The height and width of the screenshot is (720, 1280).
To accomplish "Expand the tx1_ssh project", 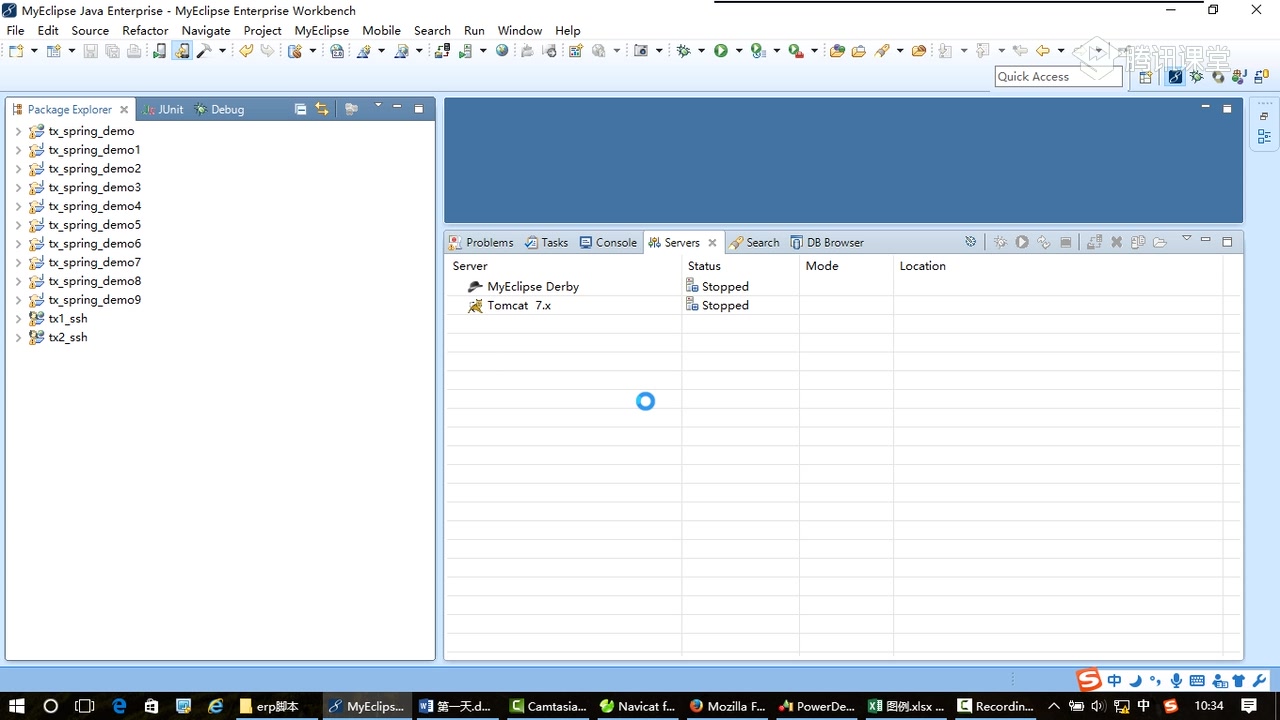I will [x=18, y=319].
